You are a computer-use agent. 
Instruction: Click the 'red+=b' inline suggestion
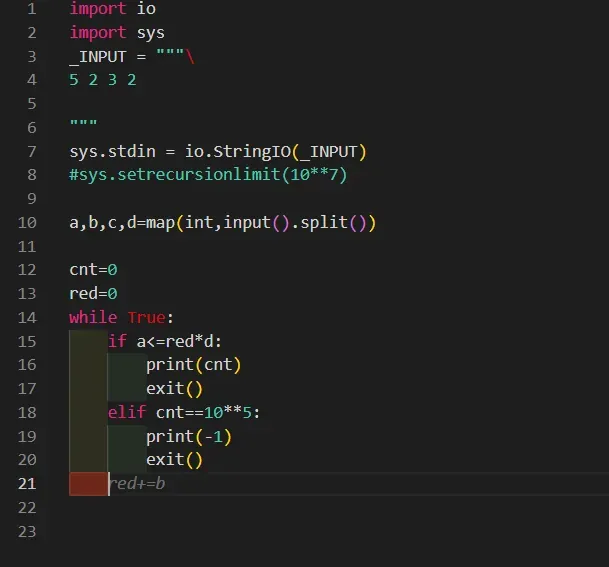(x=137, y=484)
